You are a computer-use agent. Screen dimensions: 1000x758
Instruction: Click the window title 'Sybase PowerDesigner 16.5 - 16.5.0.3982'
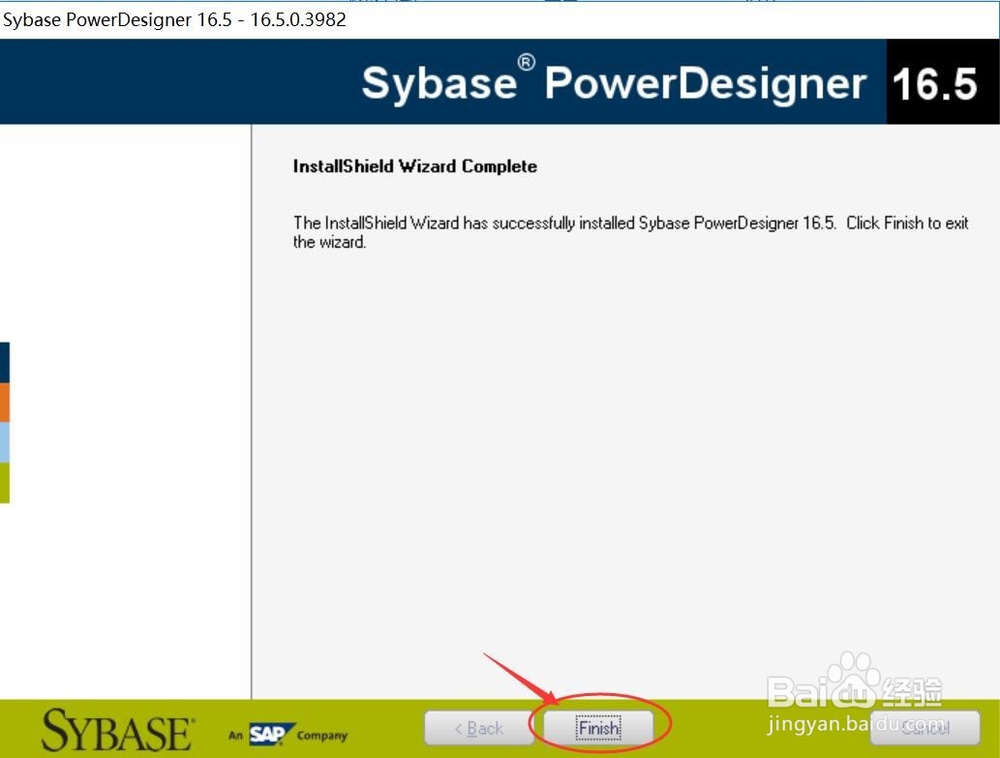(x=174, y=20)
